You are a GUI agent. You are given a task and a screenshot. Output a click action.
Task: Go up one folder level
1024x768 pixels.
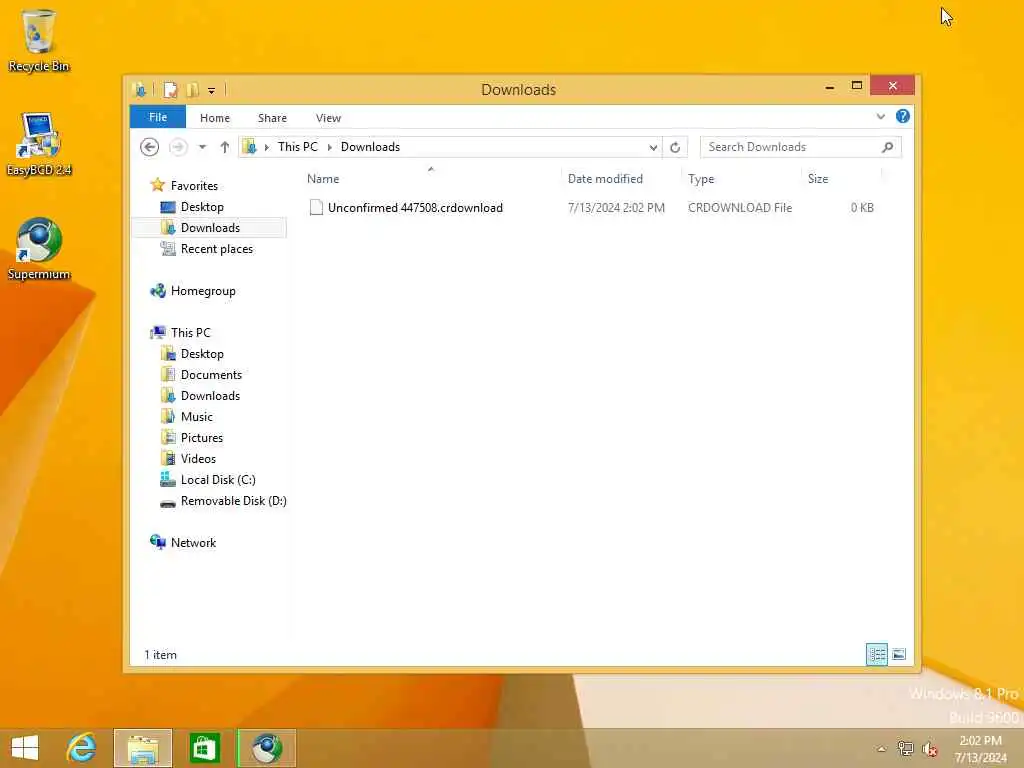225,147
